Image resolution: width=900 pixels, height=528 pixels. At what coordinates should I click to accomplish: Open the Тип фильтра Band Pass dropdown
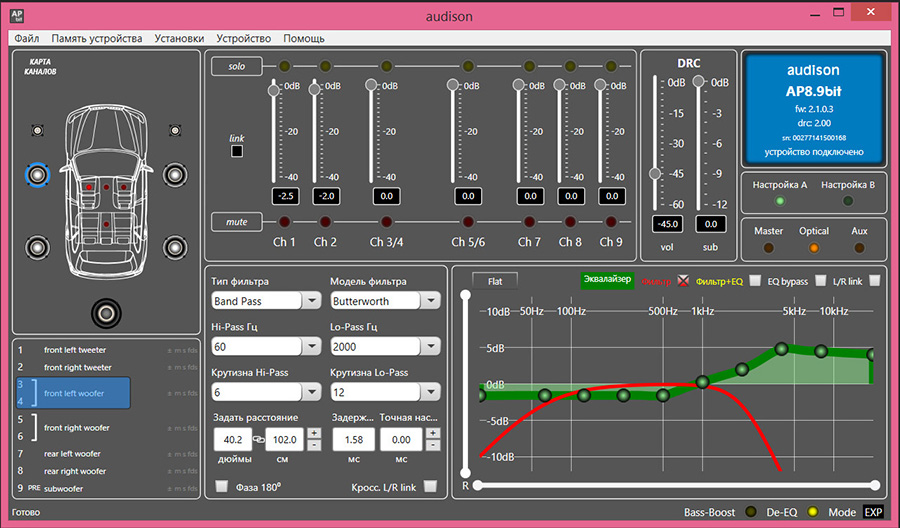tap(265, 300)
